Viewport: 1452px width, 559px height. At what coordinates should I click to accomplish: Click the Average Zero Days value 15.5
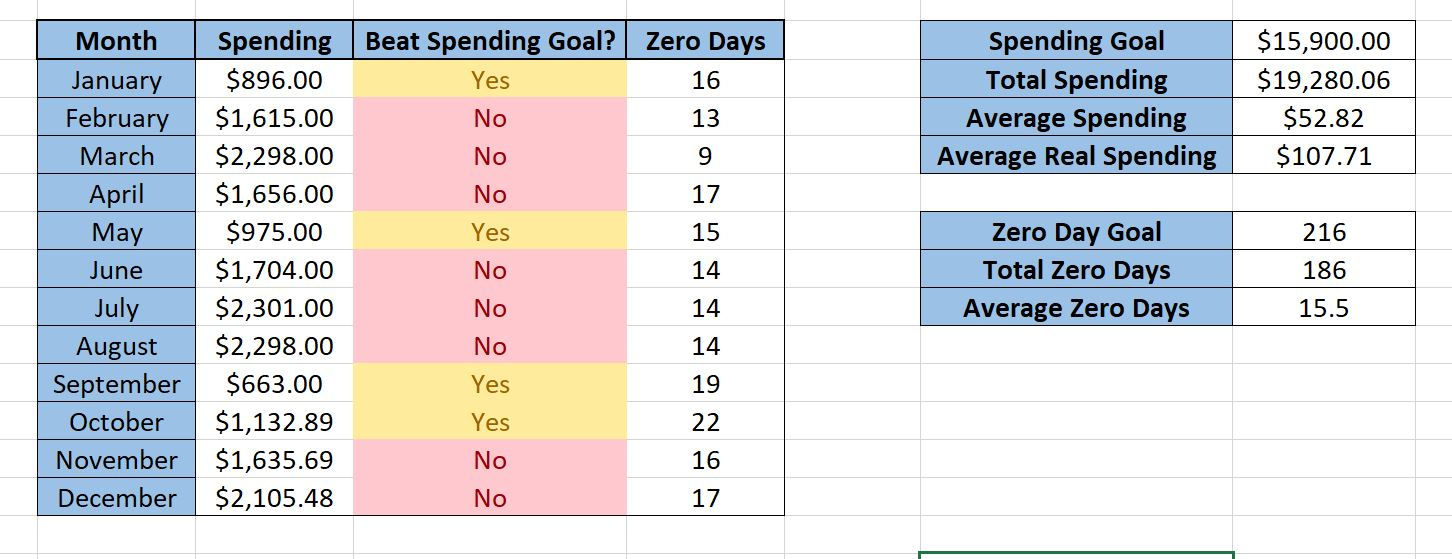(x=1323, y=308)
